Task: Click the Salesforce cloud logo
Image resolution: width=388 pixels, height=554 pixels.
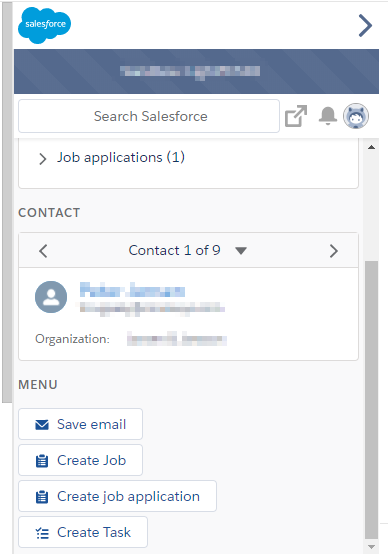Action: (x=44, y=25)
